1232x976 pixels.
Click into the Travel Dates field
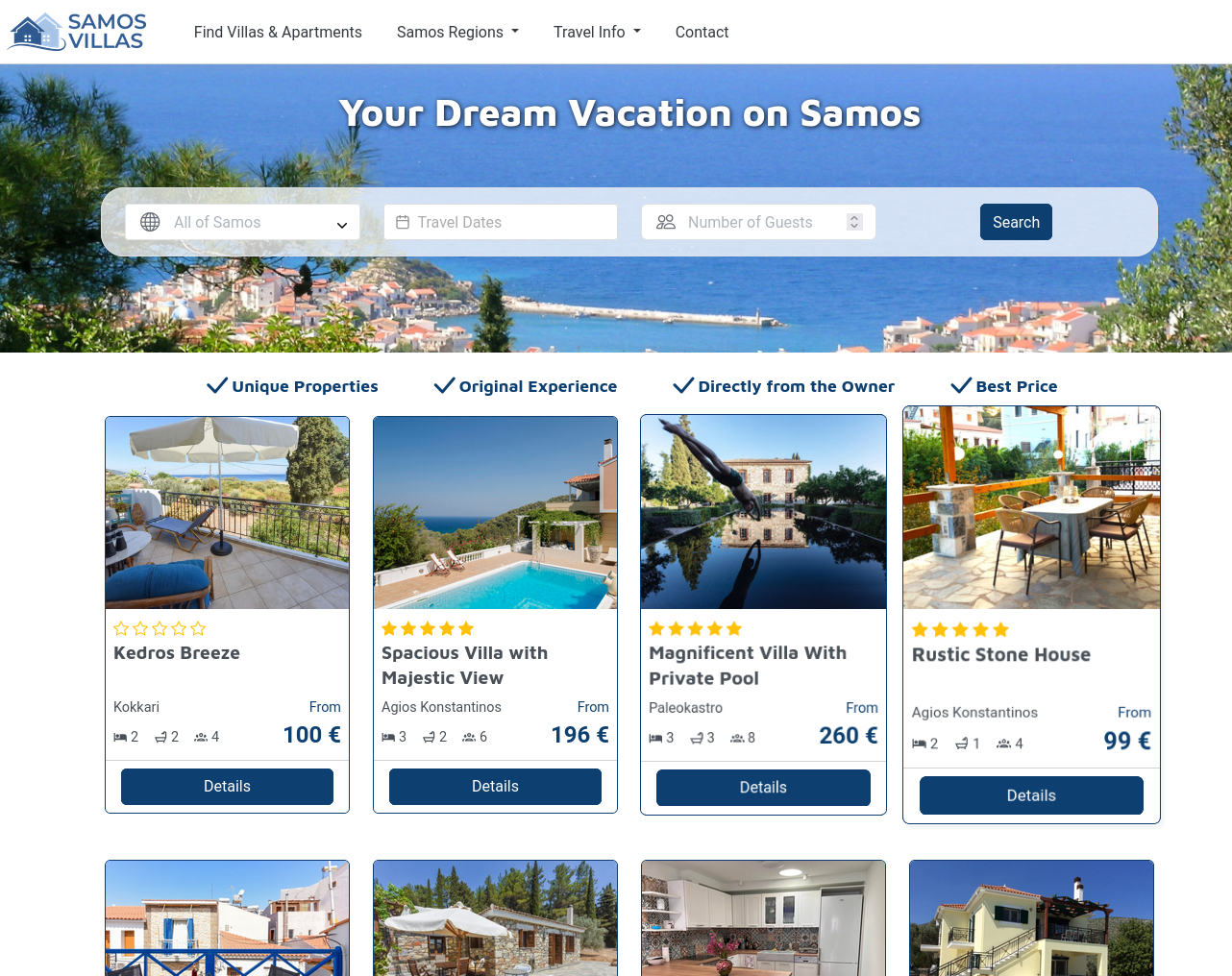pyautogui.click(x=500, y=222)
